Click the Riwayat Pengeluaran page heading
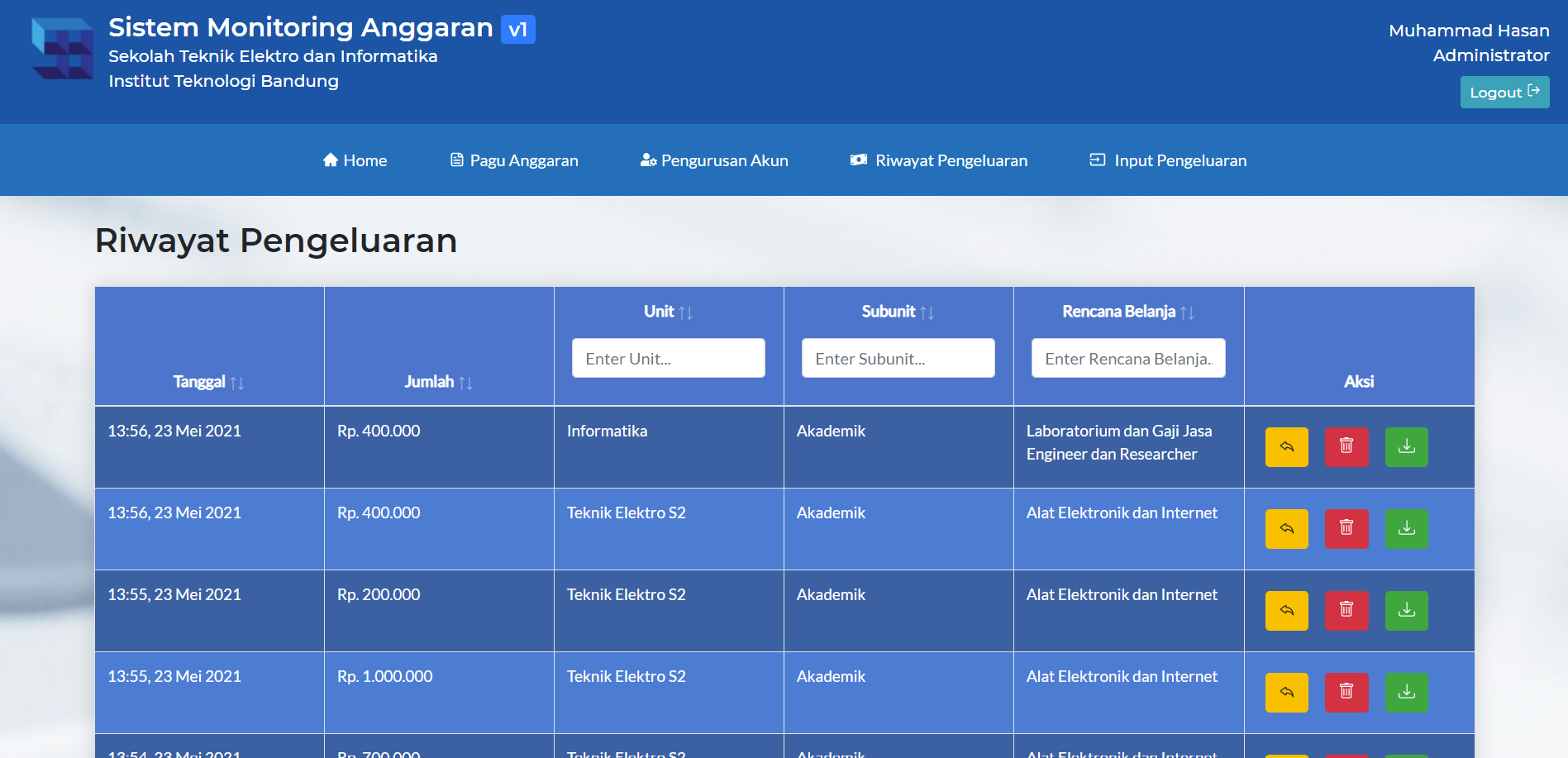The height and width of the screenshot is (758, 1568). pyautogui.click(x=276, y=241)
